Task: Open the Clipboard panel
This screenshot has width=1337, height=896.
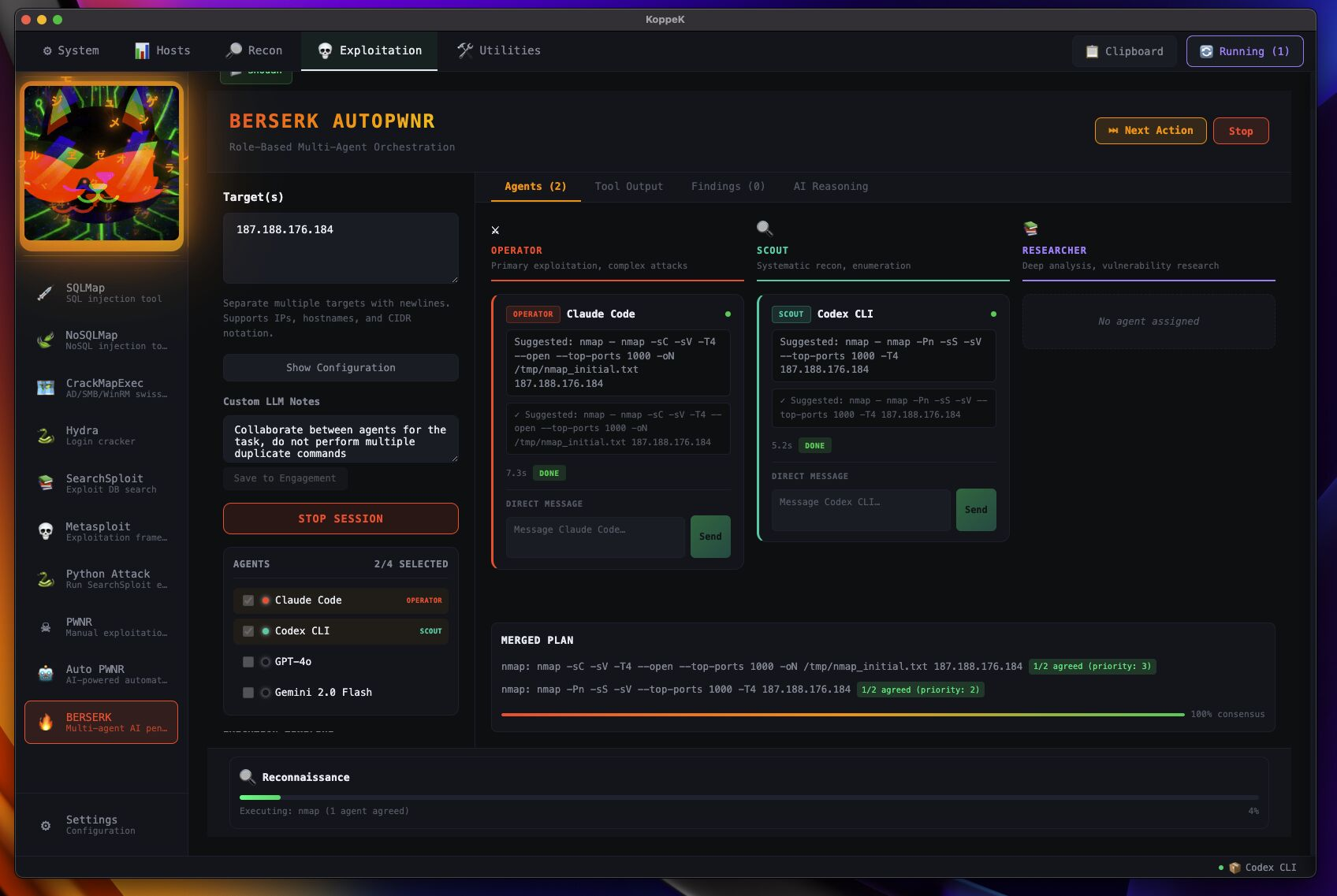Action: pos(1123,51)
